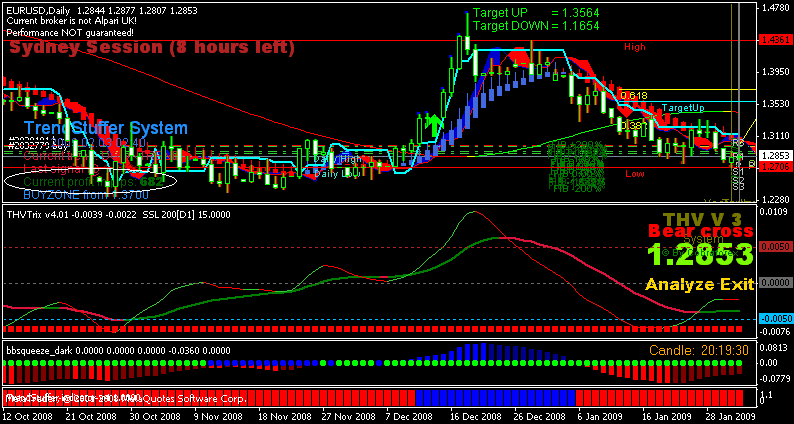
Task: Click the red 0.0050 level tag
Action: (774, 247)
